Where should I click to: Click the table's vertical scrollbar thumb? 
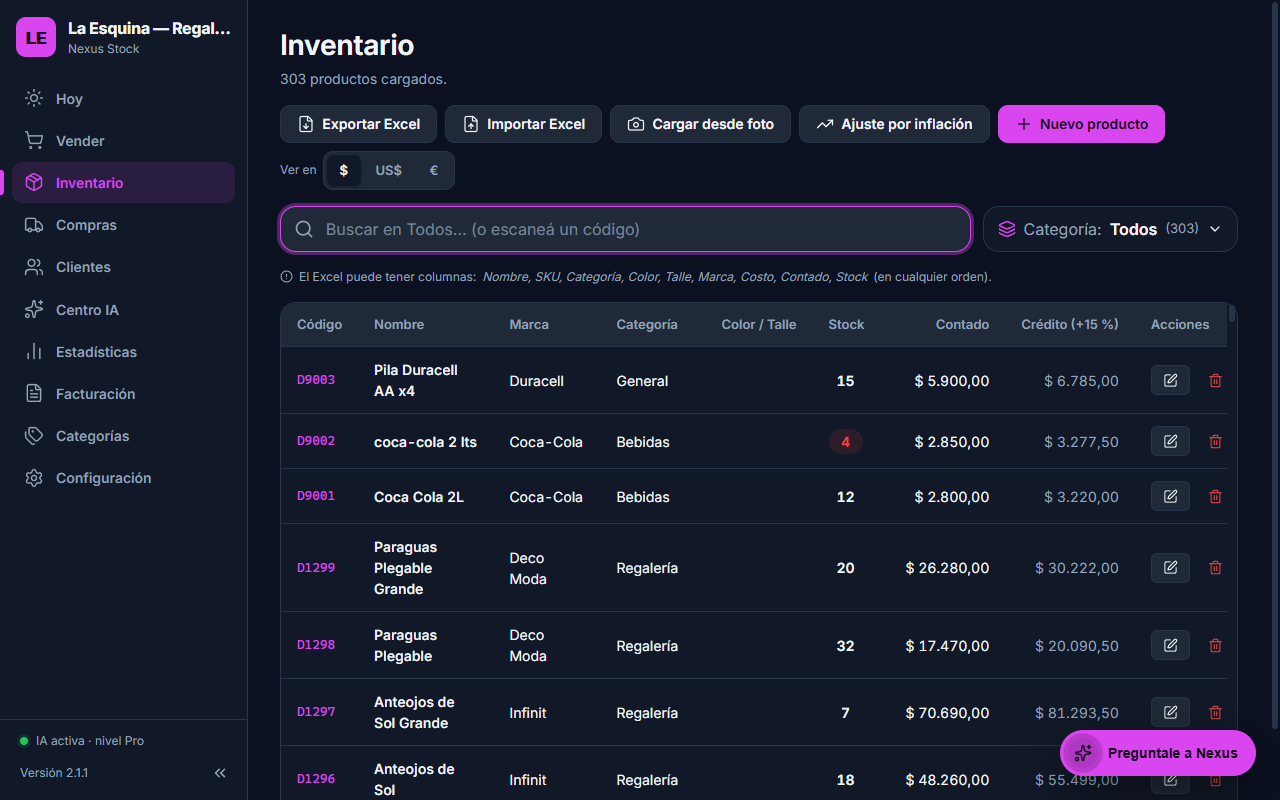pyautogui.click(x=1232, y=314)
